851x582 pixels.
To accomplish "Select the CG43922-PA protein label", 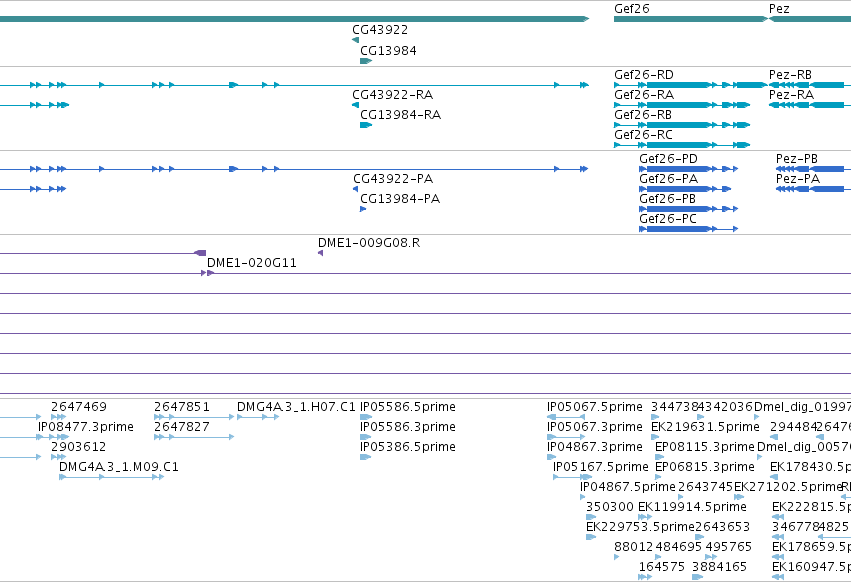I will click(x=393, y=179).
